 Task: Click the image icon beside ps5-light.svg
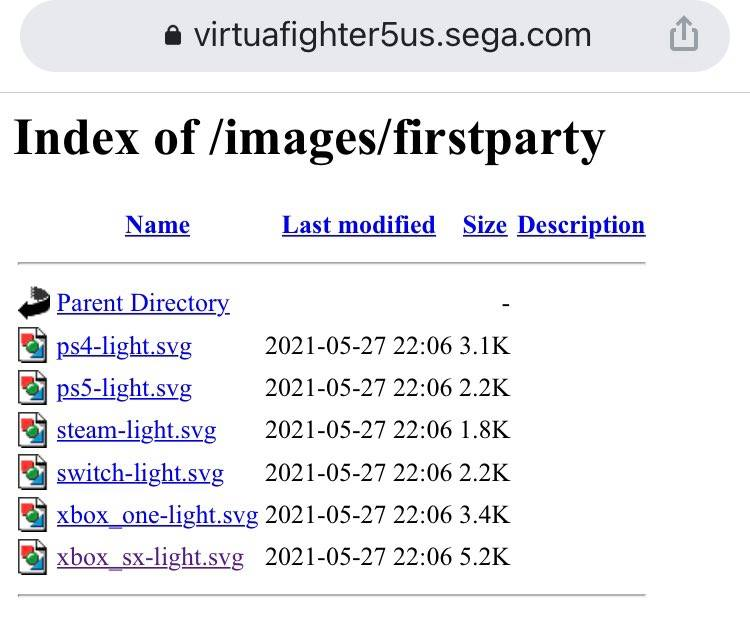click(x=33, y=388)
